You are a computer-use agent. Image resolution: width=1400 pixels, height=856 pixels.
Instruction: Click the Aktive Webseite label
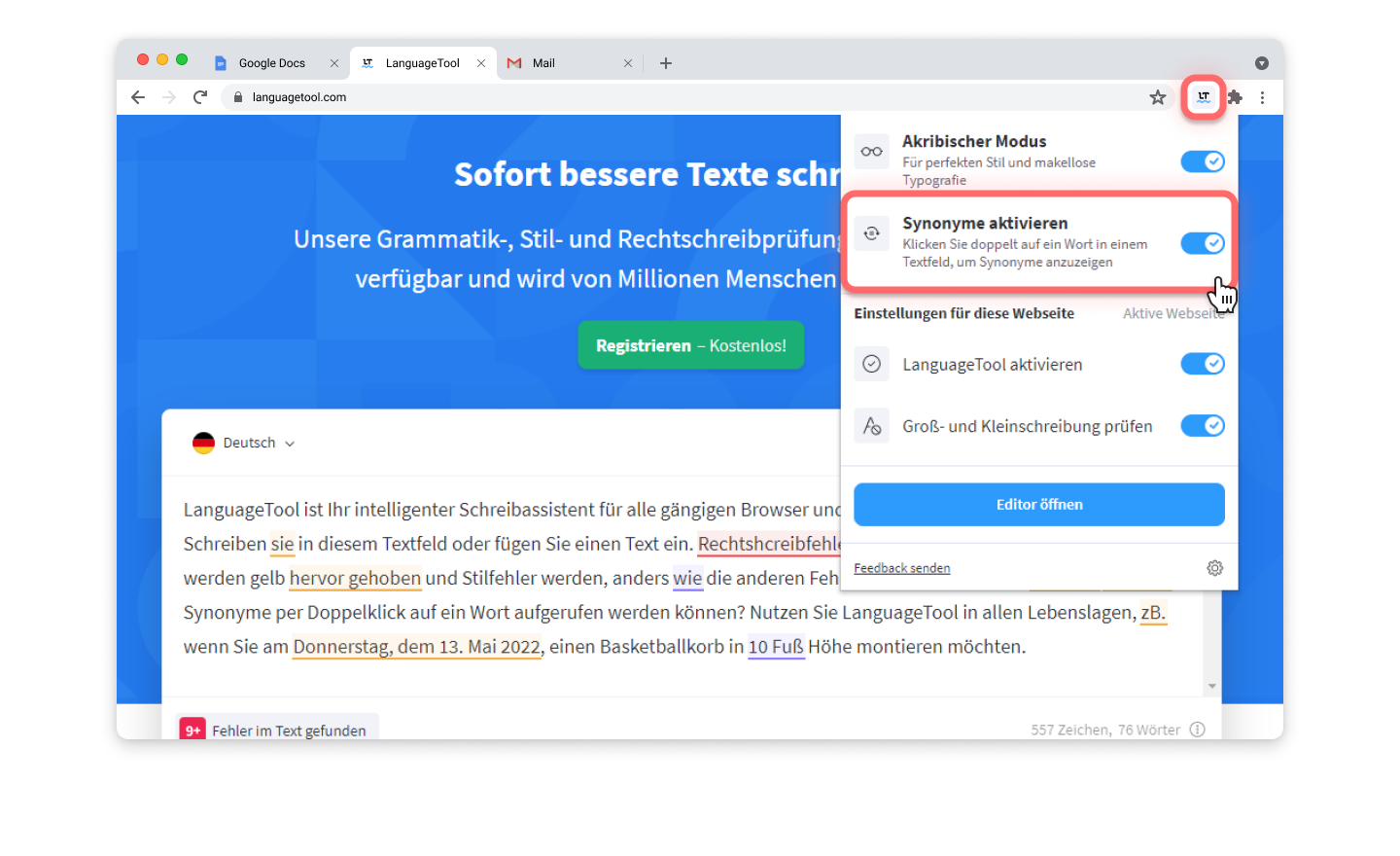1173,313
